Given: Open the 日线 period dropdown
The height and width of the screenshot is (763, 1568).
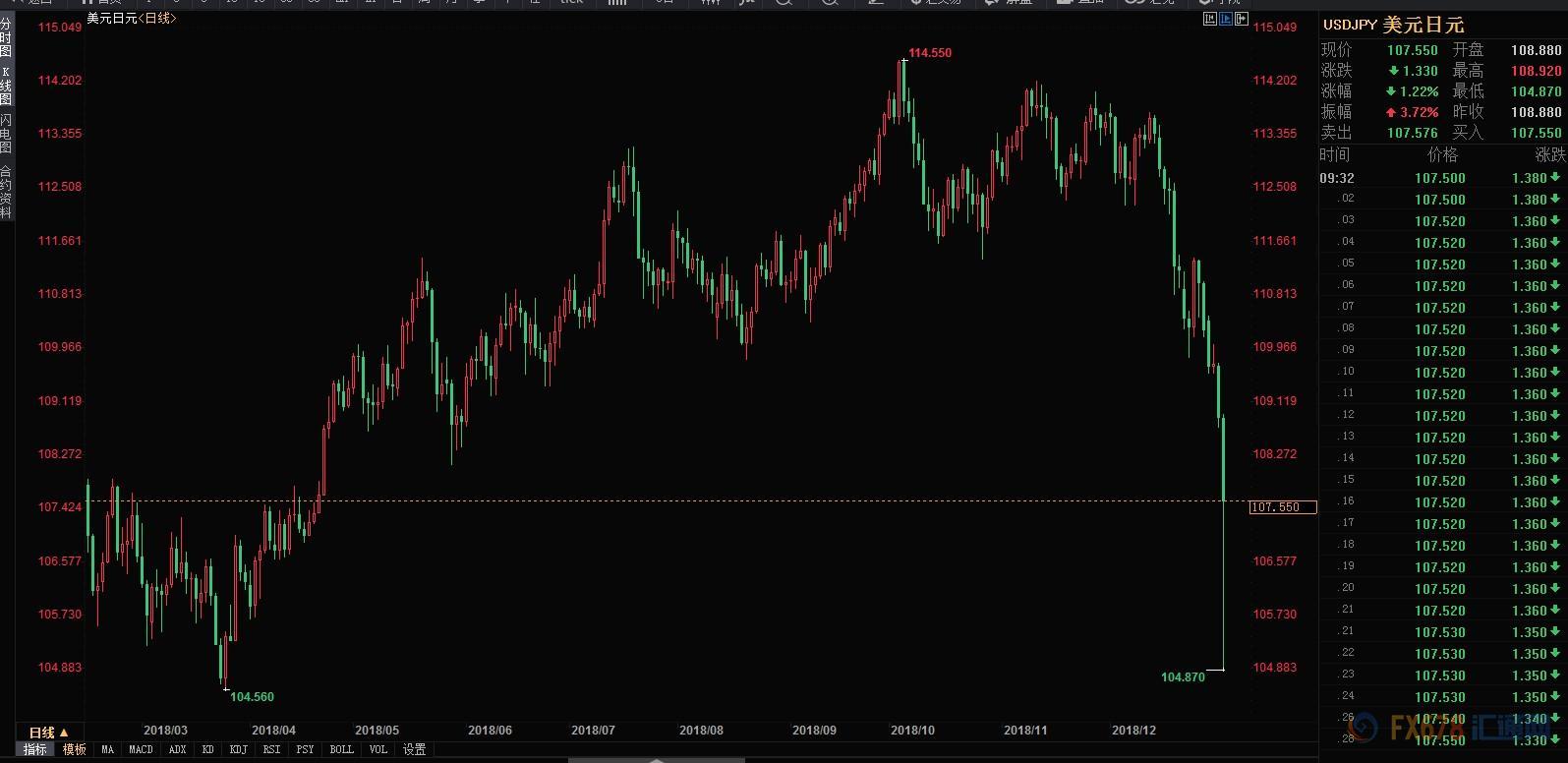Looking at the screenshot, I should pyautogui.click(x=48, y=733).
